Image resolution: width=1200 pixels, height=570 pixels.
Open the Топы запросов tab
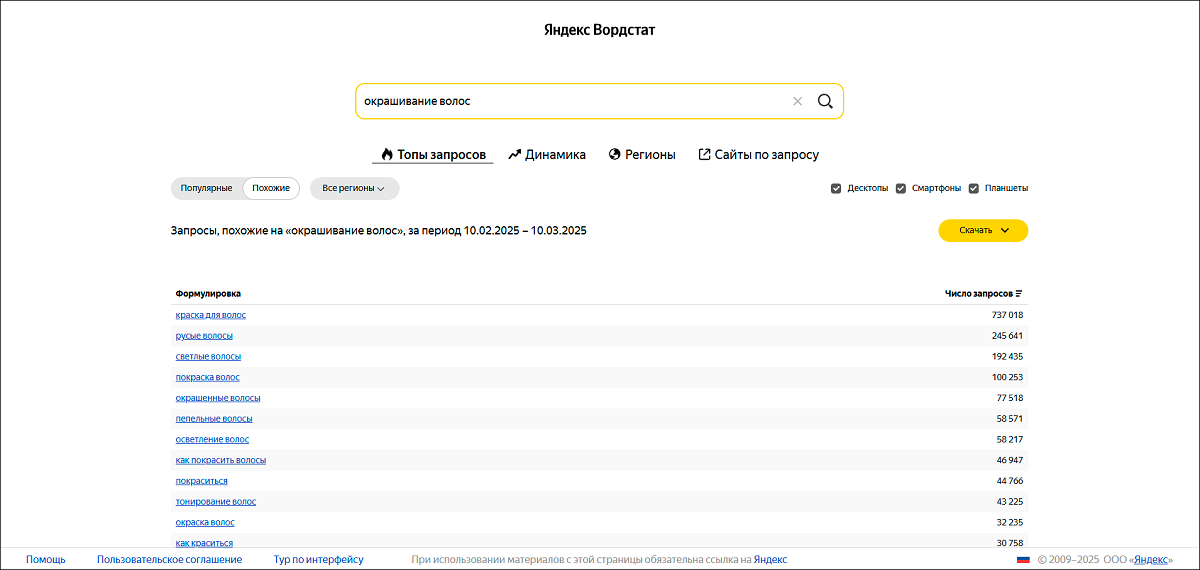(x=433, y=155)
